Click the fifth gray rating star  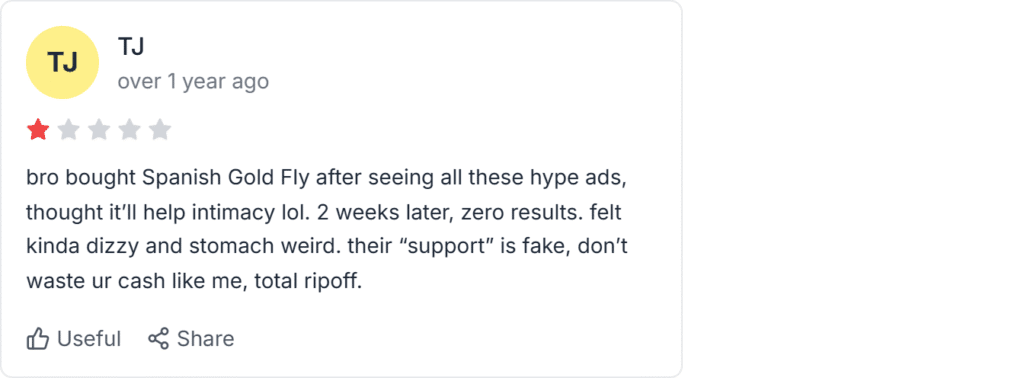(159, 130)
